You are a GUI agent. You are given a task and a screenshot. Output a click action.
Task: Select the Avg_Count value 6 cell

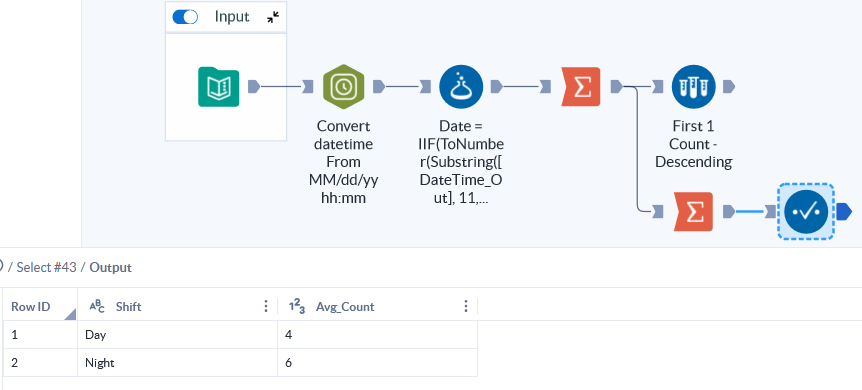click(x=378, y=362)
